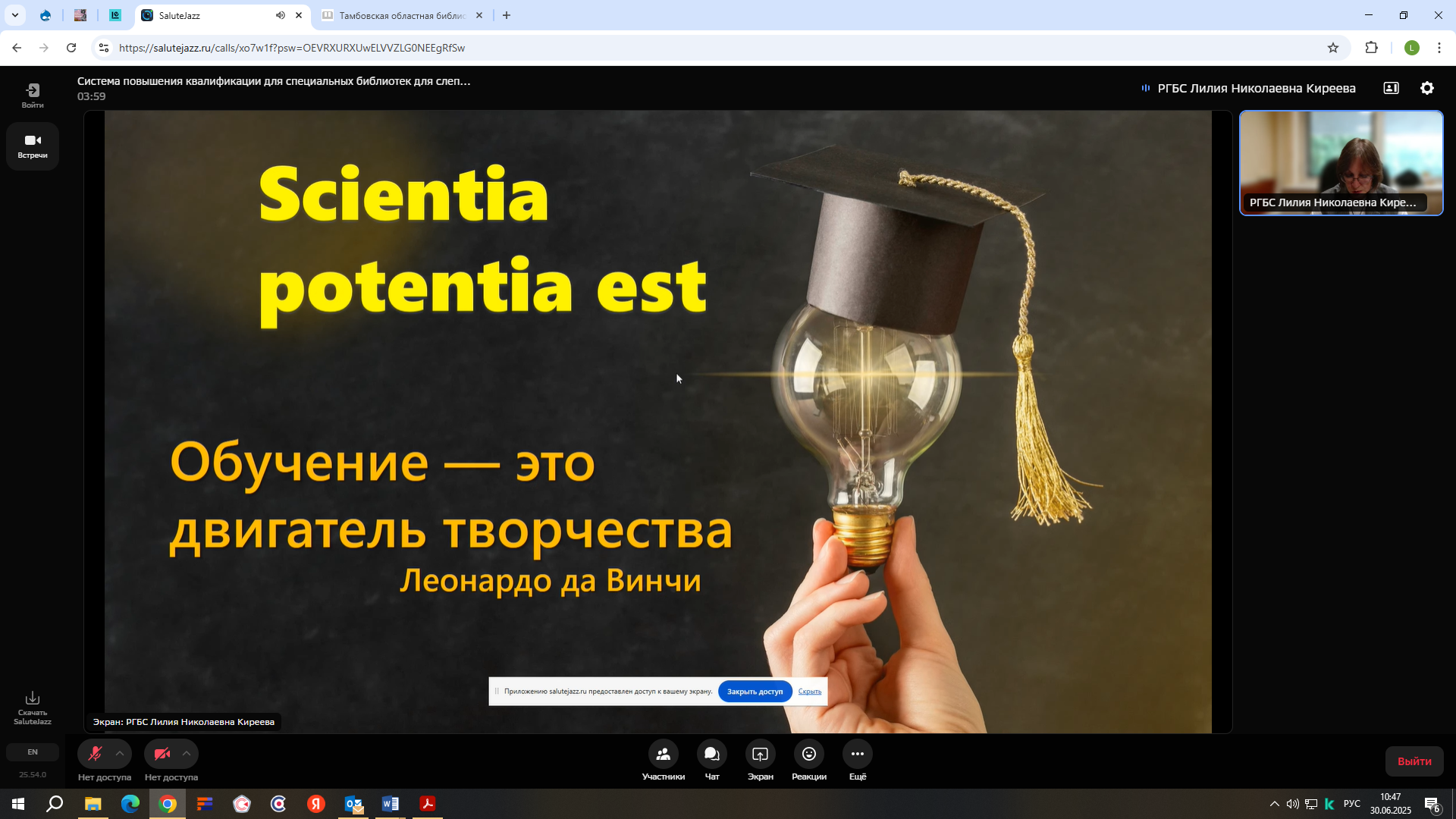The height and width of the screenshot is (819, 1456).
Task: Open the Ещё more options menu
Action: [x=858, y=761]
